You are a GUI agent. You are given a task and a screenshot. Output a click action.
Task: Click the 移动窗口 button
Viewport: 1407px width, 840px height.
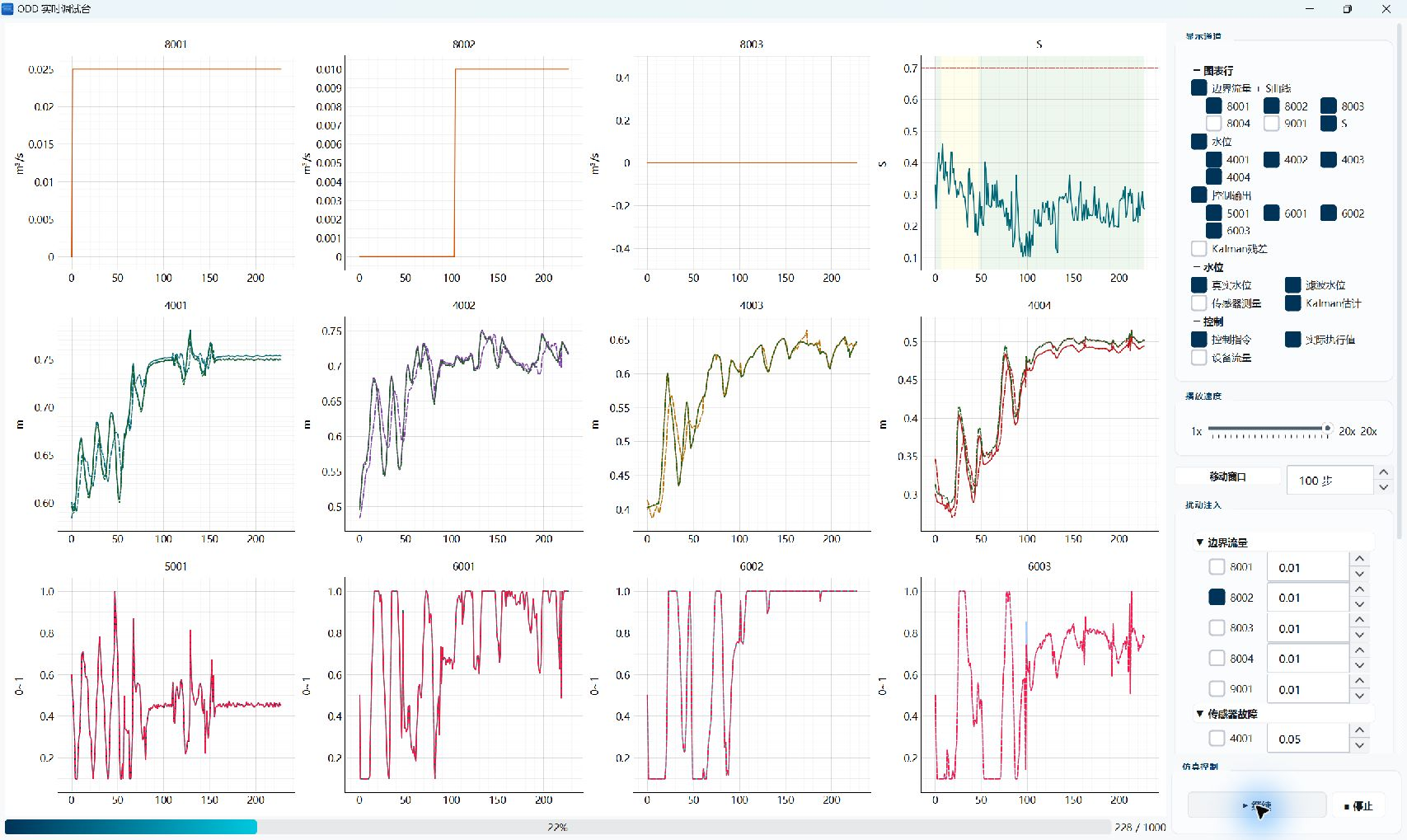tap(1228, 476)
